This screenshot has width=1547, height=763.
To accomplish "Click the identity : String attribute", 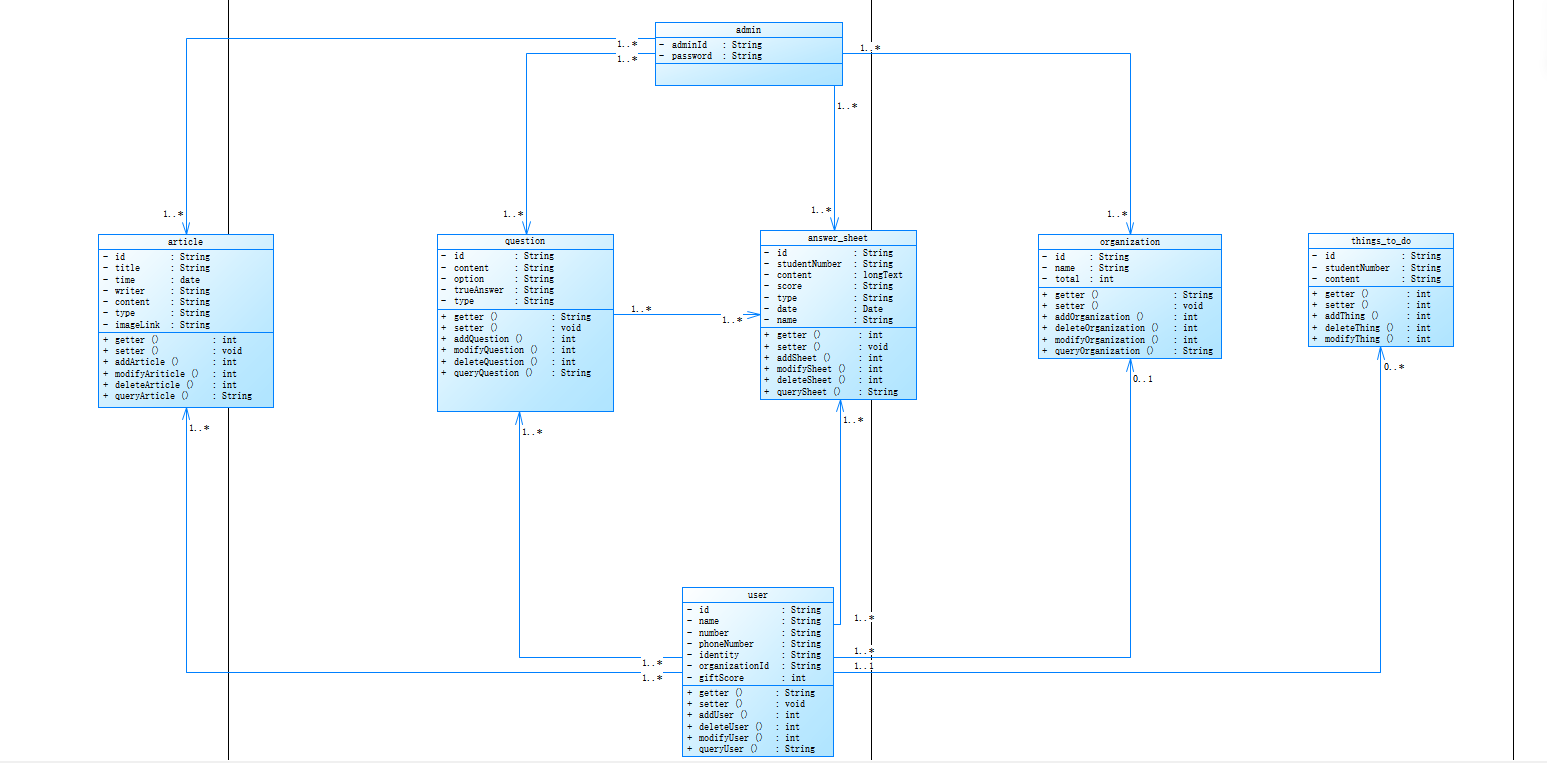I will coord(754,655).
